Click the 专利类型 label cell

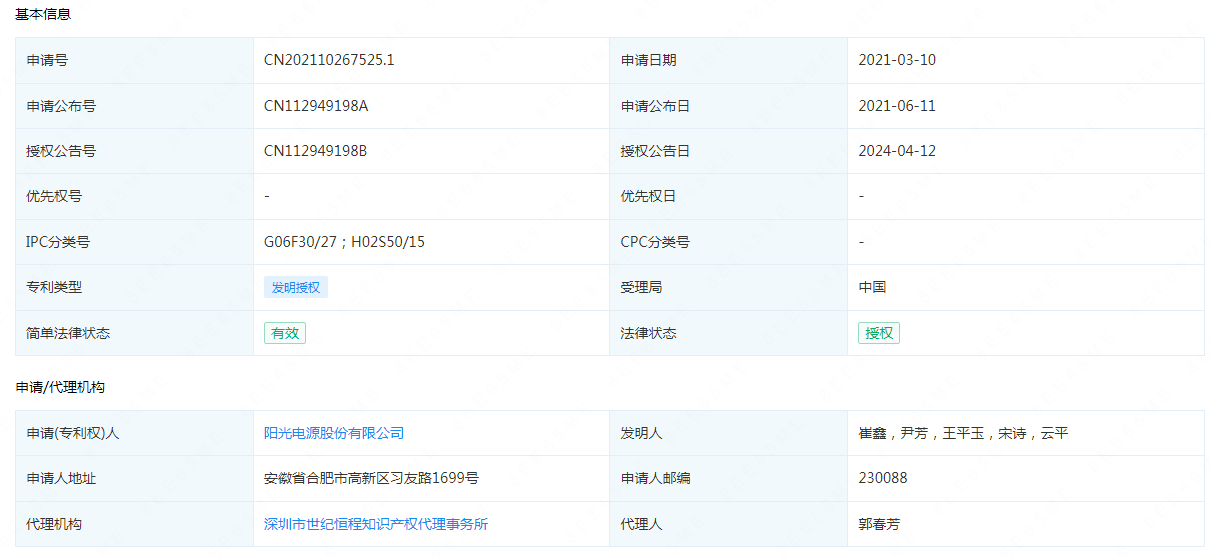pos(134,287)
